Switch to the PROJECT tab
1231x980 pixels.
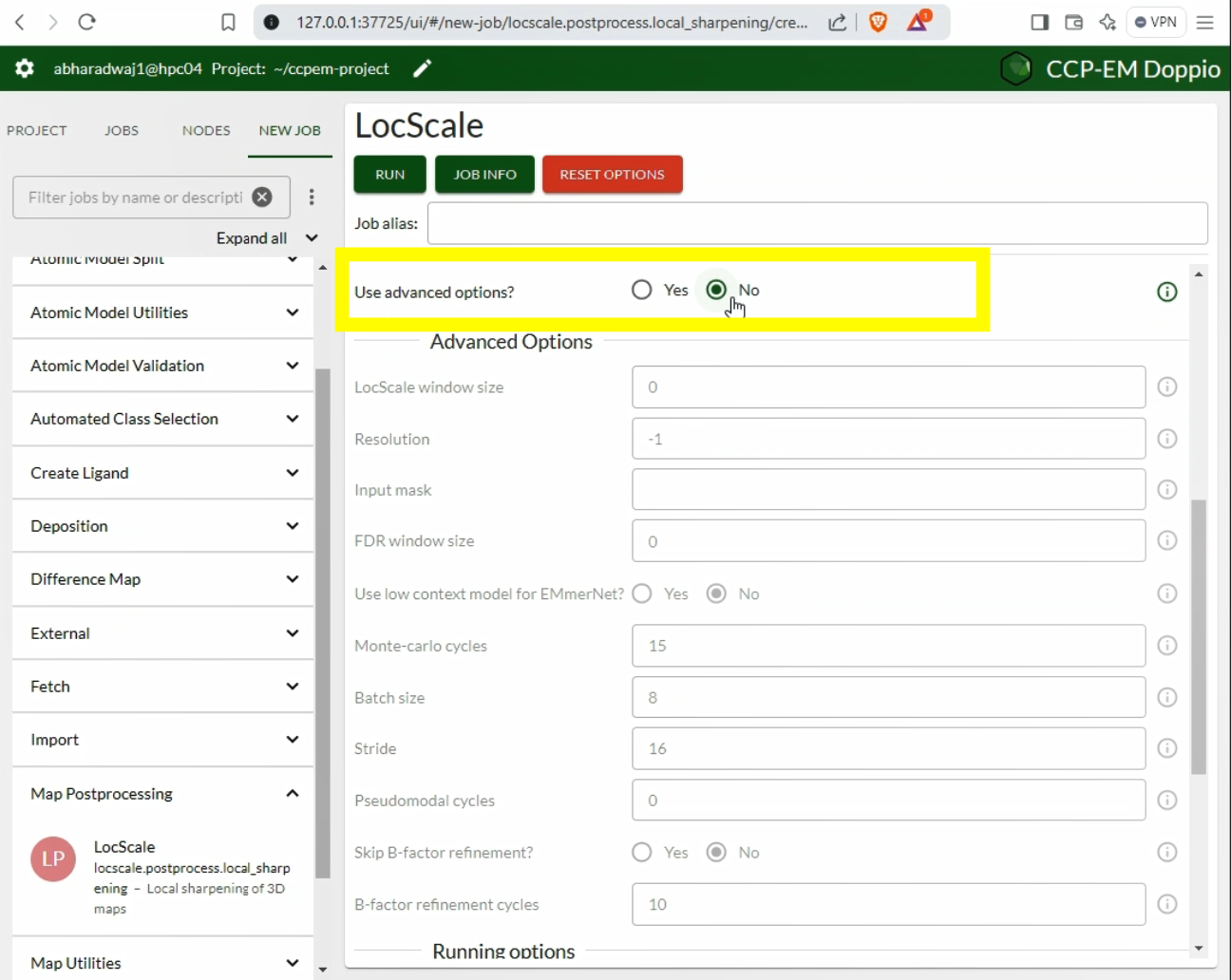(x=37, y=130)
